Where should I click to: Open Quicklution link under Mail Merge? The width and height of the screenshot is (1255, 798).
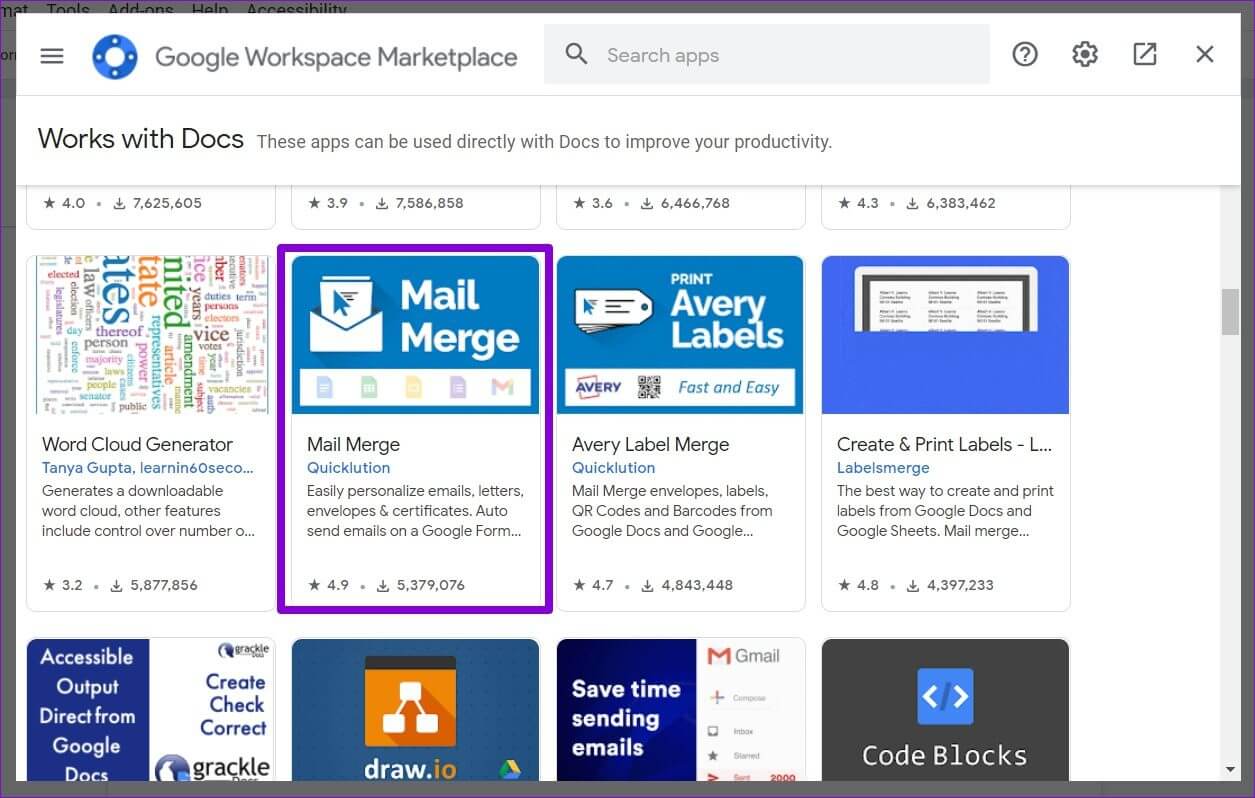pos(348,467)
